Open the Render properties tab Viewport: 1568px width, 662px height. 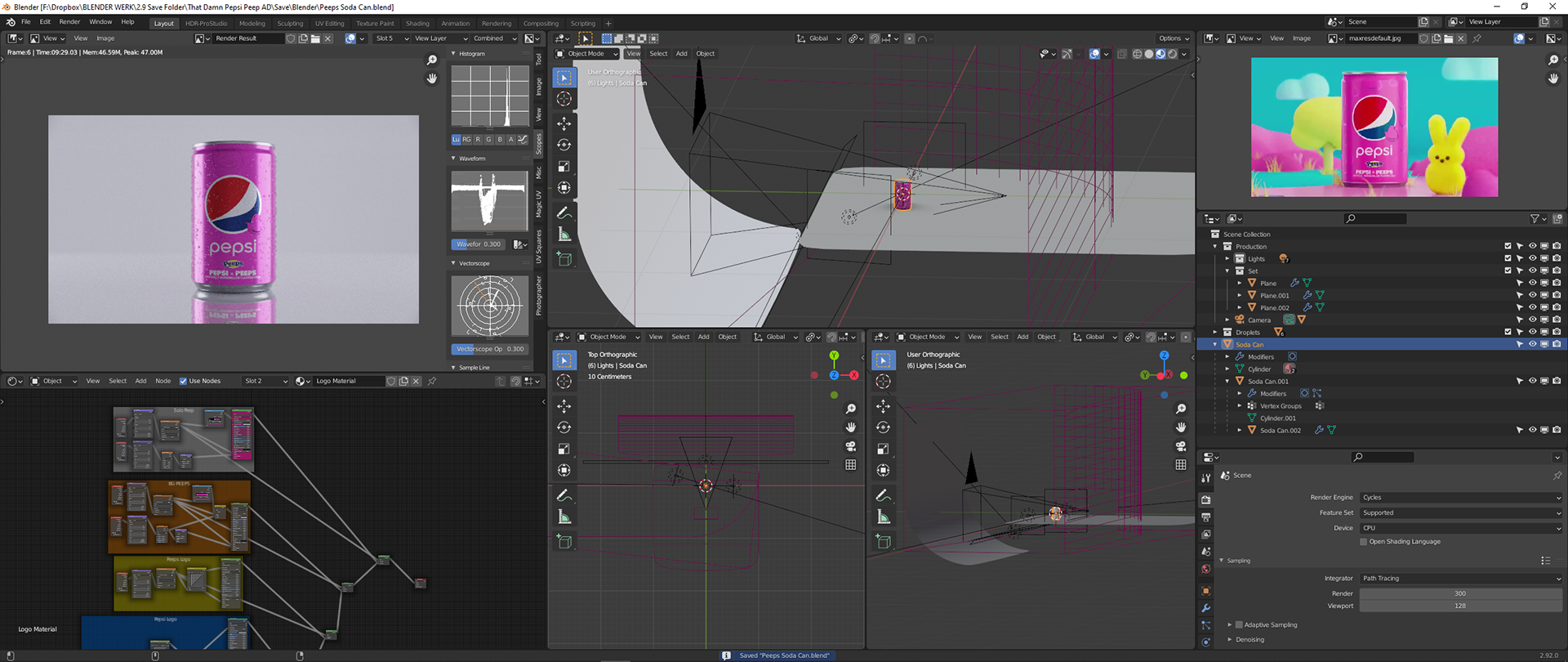point(1206,499)
